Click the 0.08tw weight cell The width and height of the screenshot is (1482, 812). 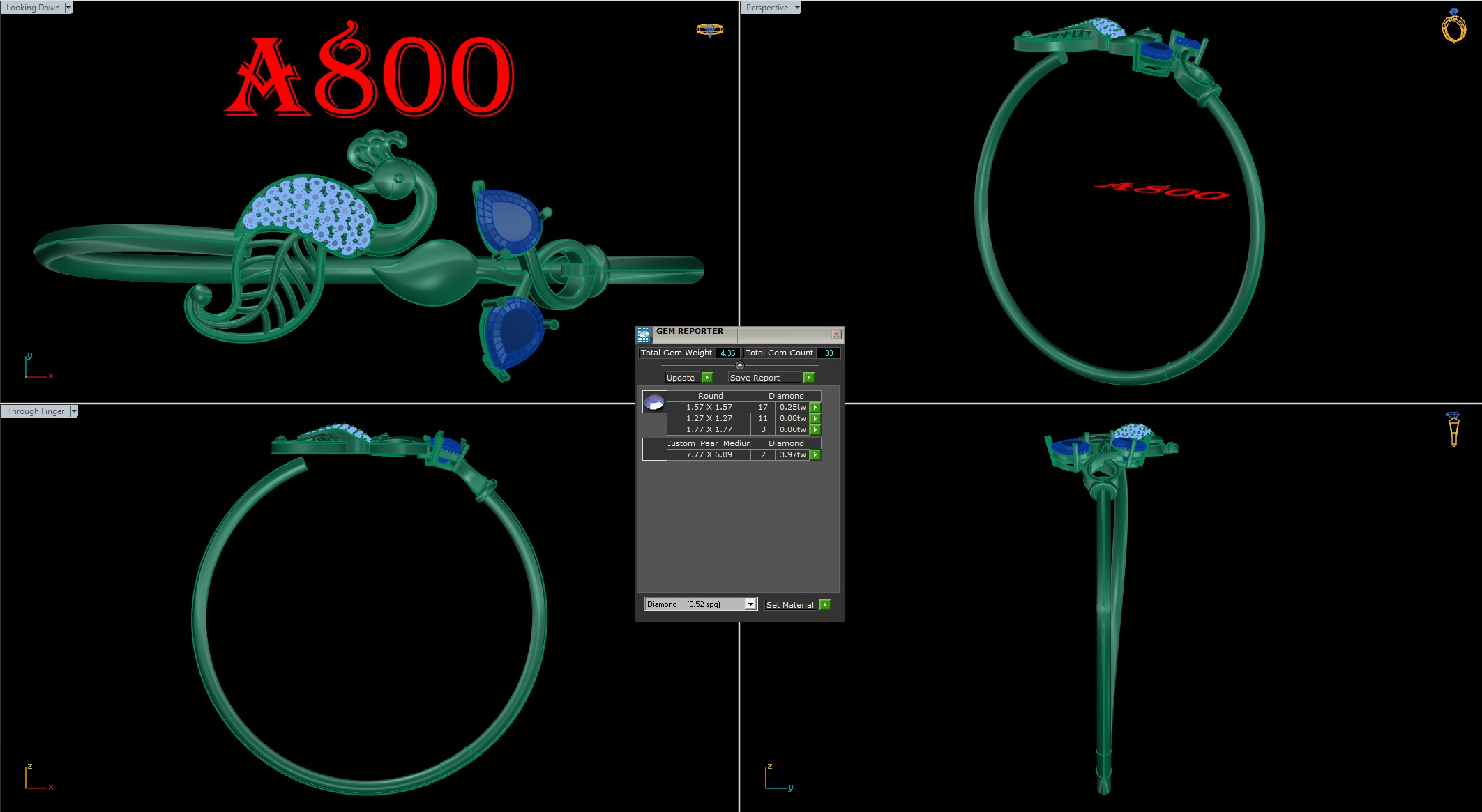pos(792,418)
